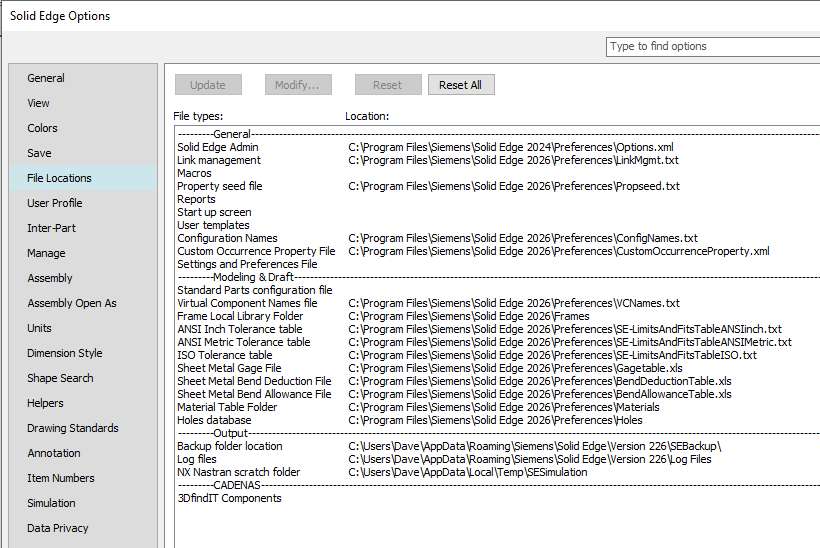Click the Options.xml location path
The width and height of the screenshot is (820, 548).
[x=511, y=147]
